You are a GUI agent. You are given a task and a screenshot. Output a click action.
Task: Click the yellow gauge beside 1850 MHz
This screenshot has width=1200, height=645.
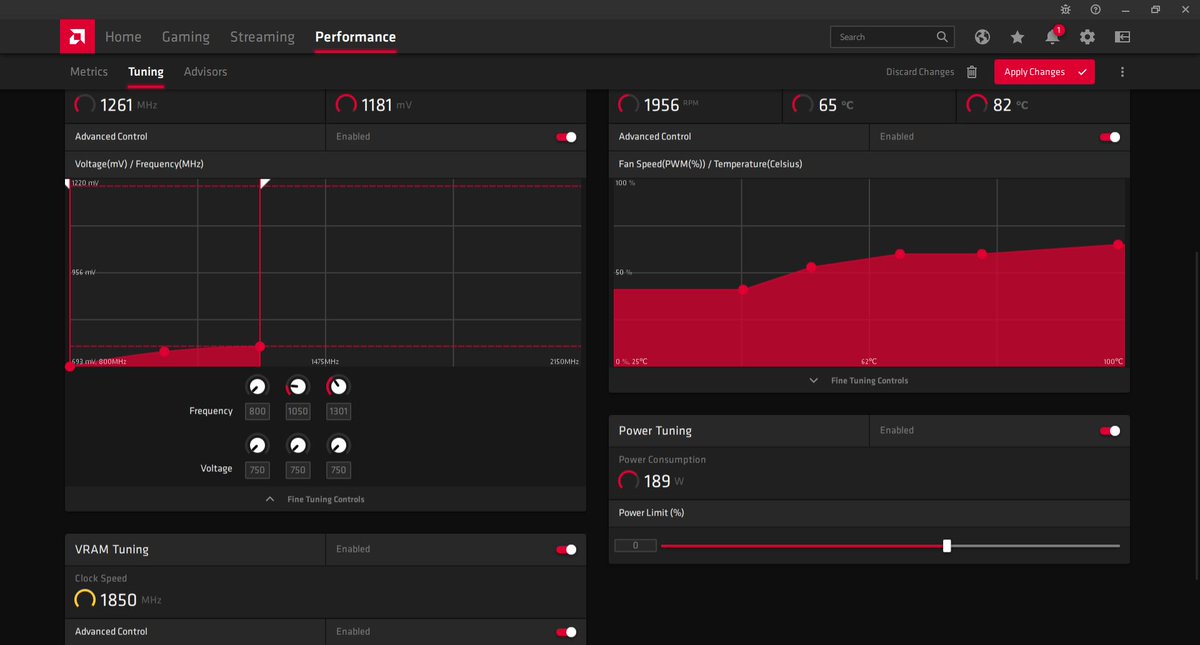85,600
